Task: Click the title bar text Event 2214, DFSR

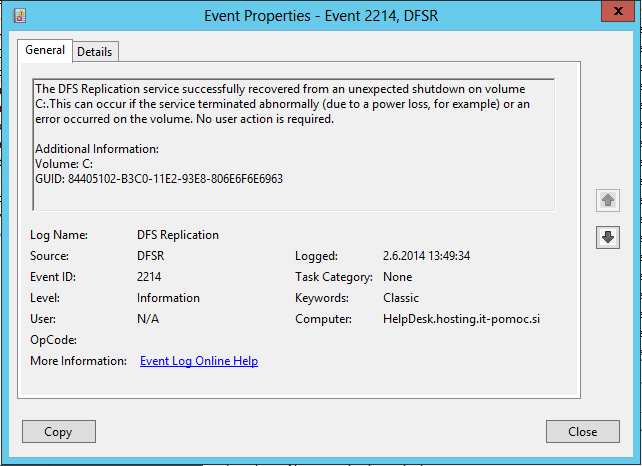Action: click(382, 16)
